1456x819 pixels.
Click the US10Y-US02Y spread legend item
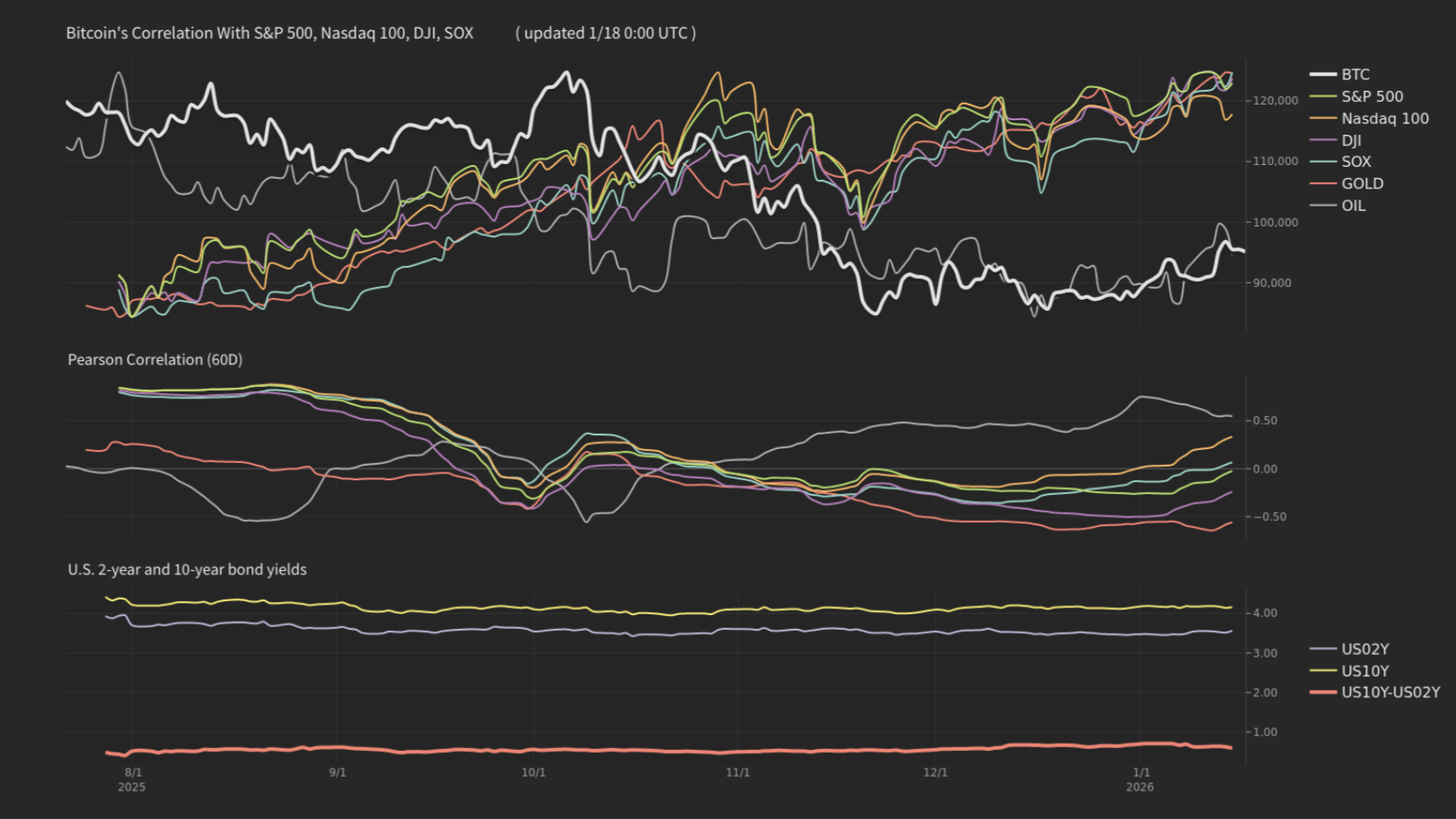(x=1390, y=693)
